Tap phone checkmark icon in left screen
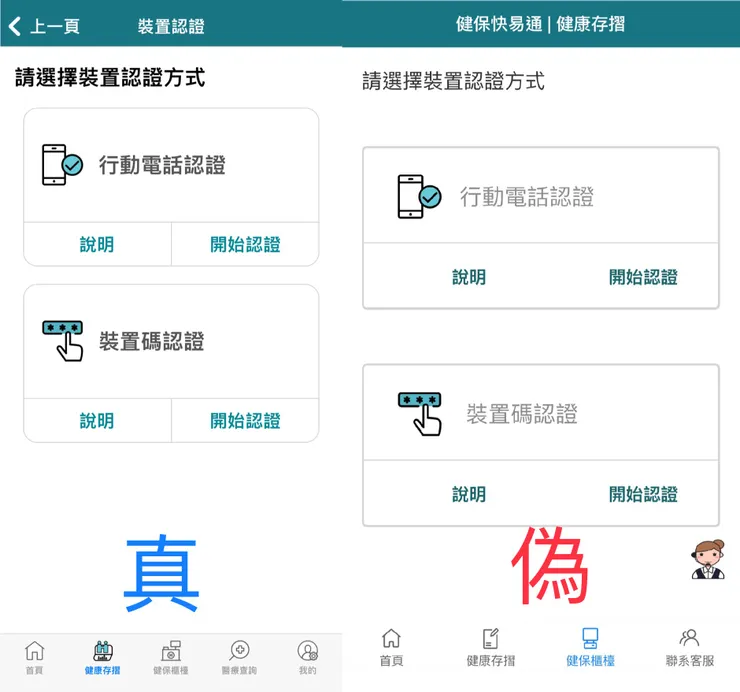Screen dimensions: 740x692 (x=62, y=165)
